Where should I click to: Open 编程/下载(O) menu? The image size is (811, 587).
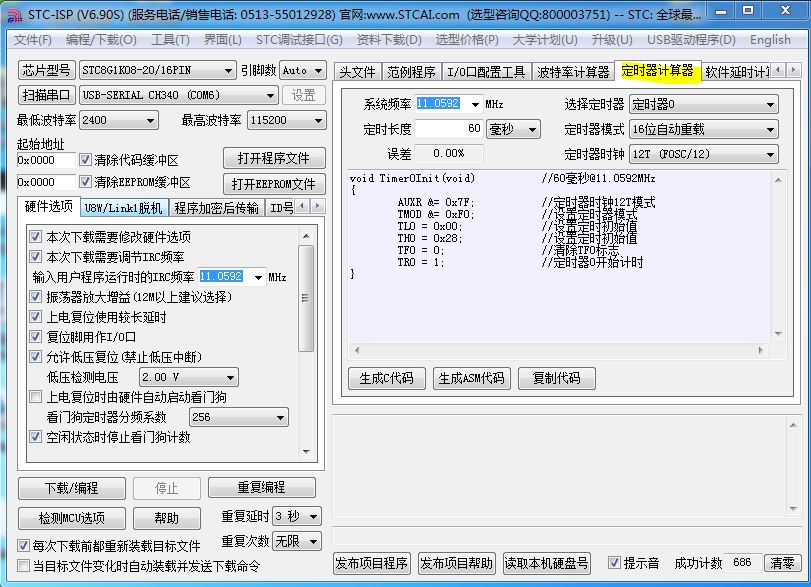[x=101, y=40]
